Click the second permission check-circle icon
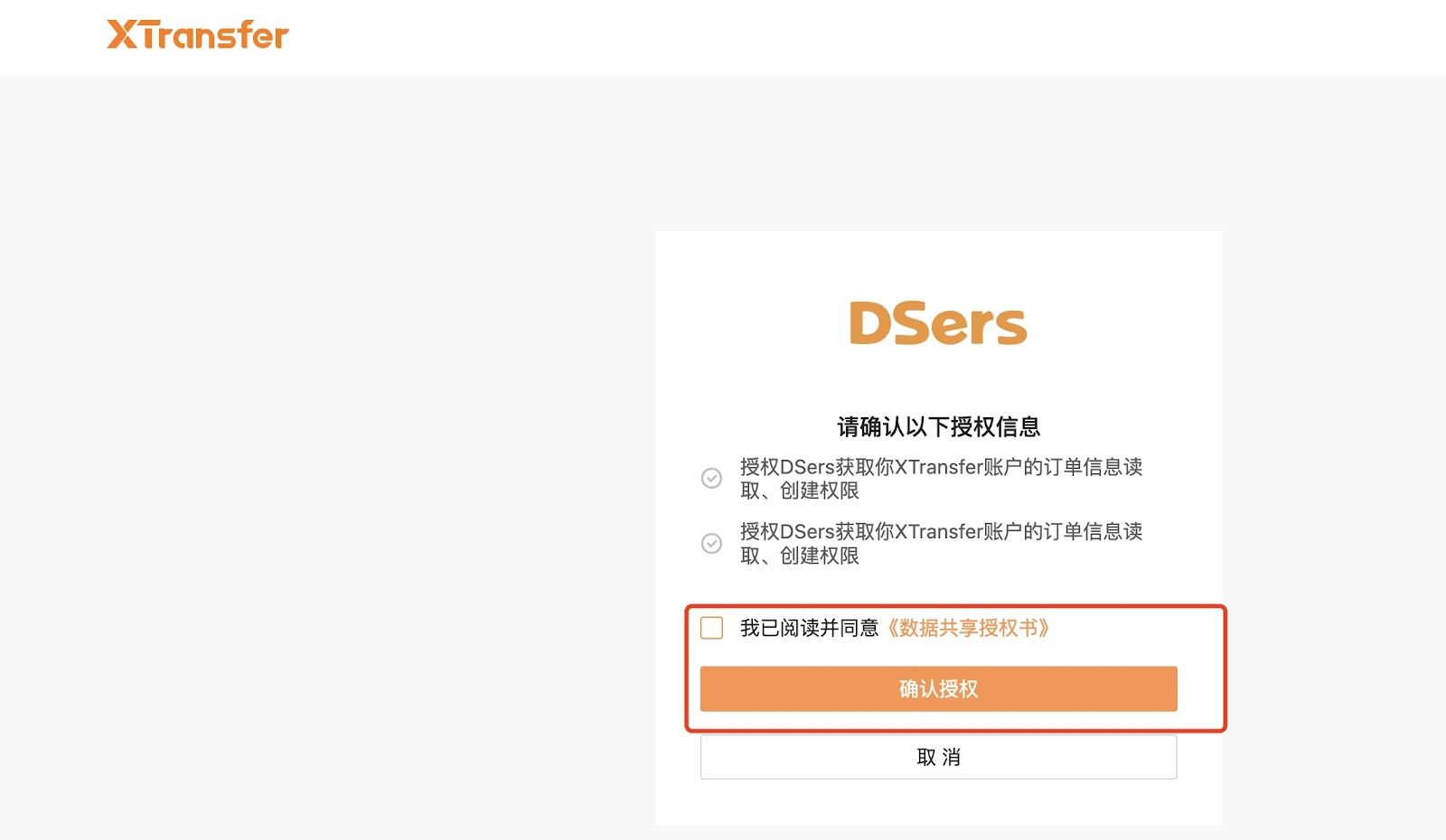 pos(712,543)
